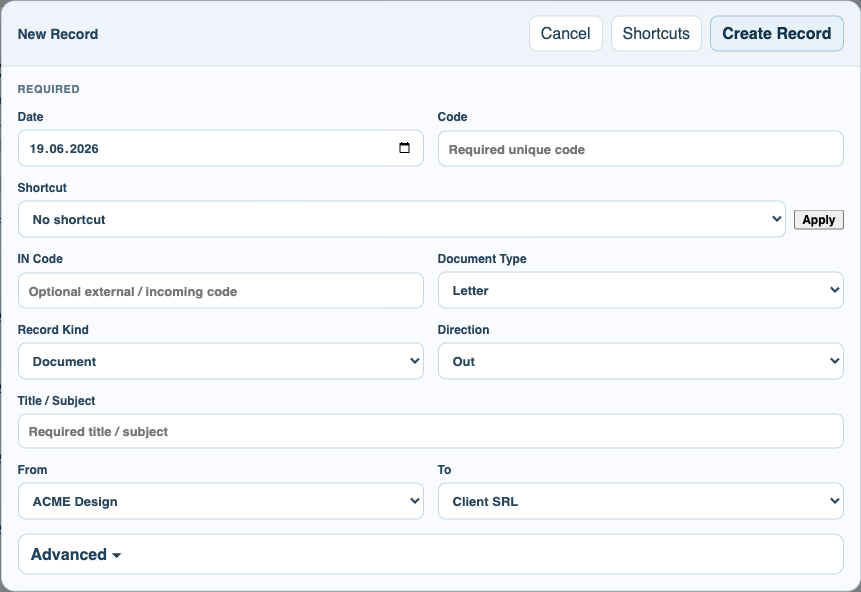Focus the Code input field
The width and height of the screenshot is (861, 592).
pos(640,148)
